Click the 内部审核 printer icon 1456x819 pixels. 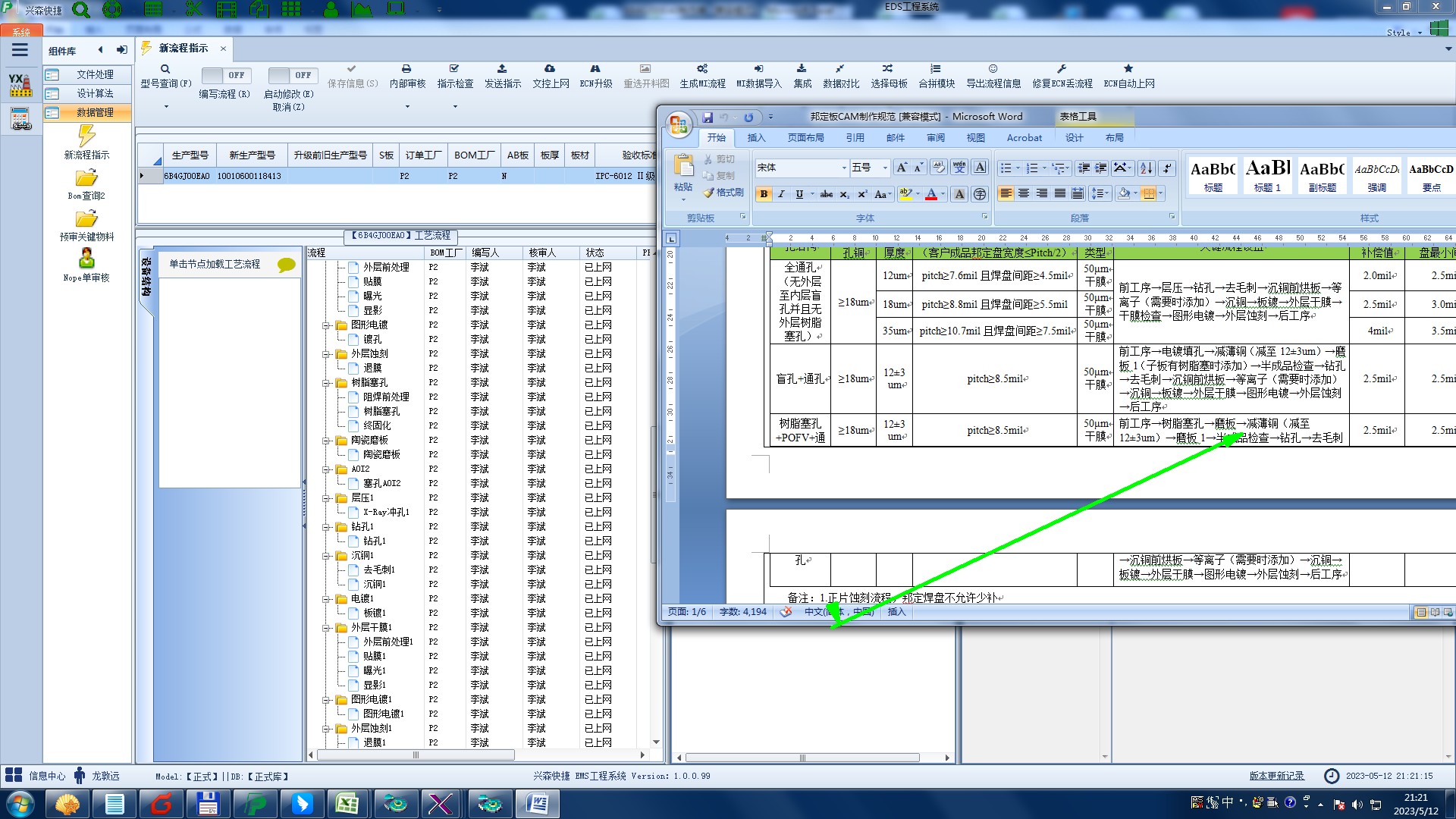[406, 69]
